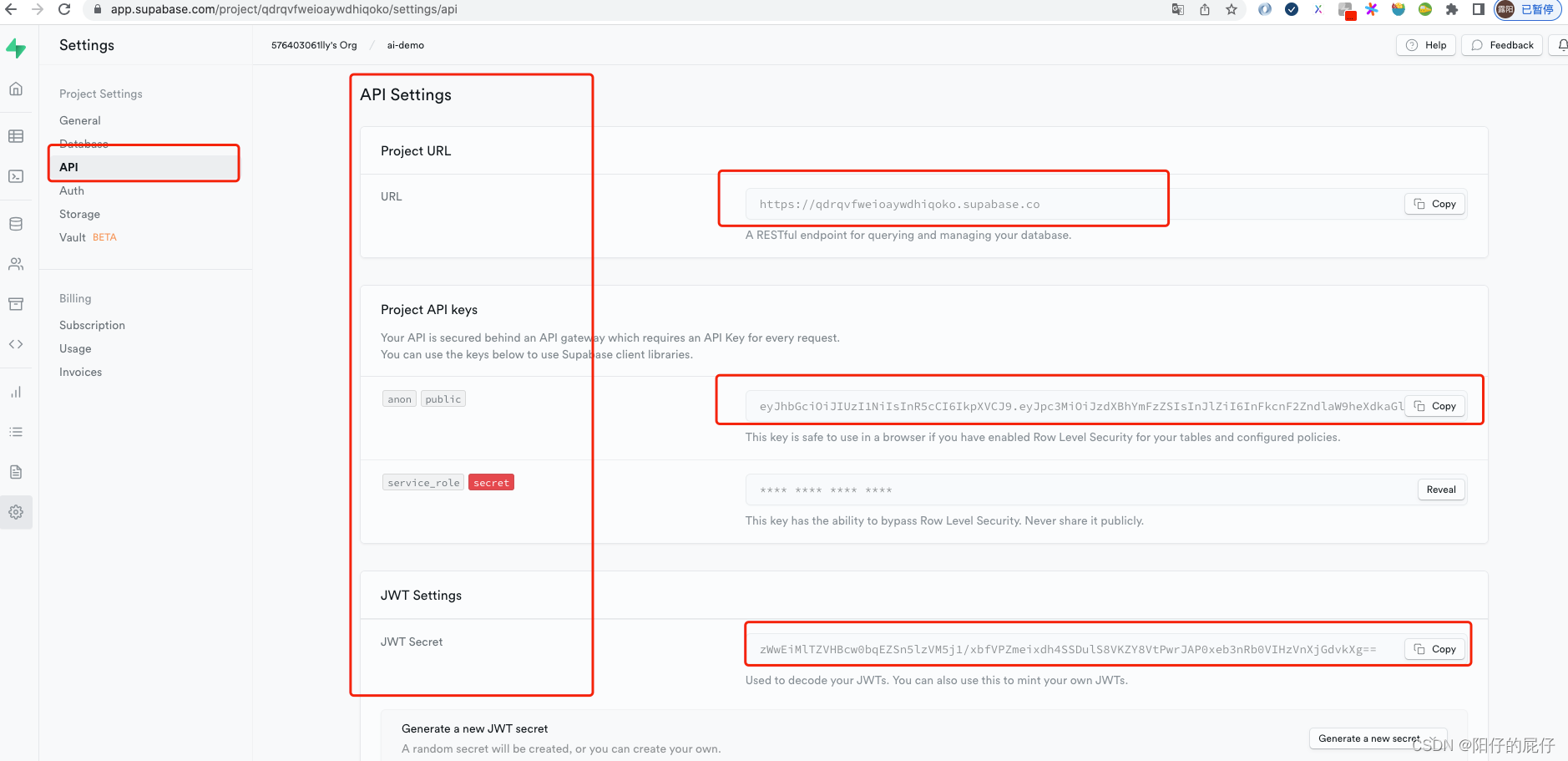The height and width of the screenshot is (761, 1568).
Task: Open the Help button
Action: tap(1426, 45)
